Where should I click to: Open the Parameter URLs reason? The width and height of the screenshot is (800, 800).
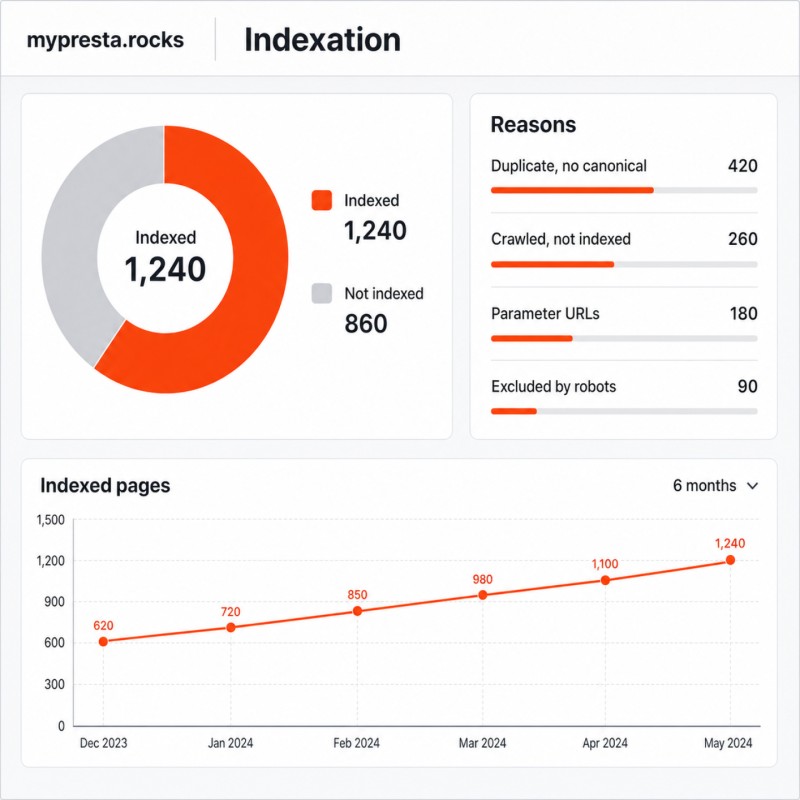(545, 313)
